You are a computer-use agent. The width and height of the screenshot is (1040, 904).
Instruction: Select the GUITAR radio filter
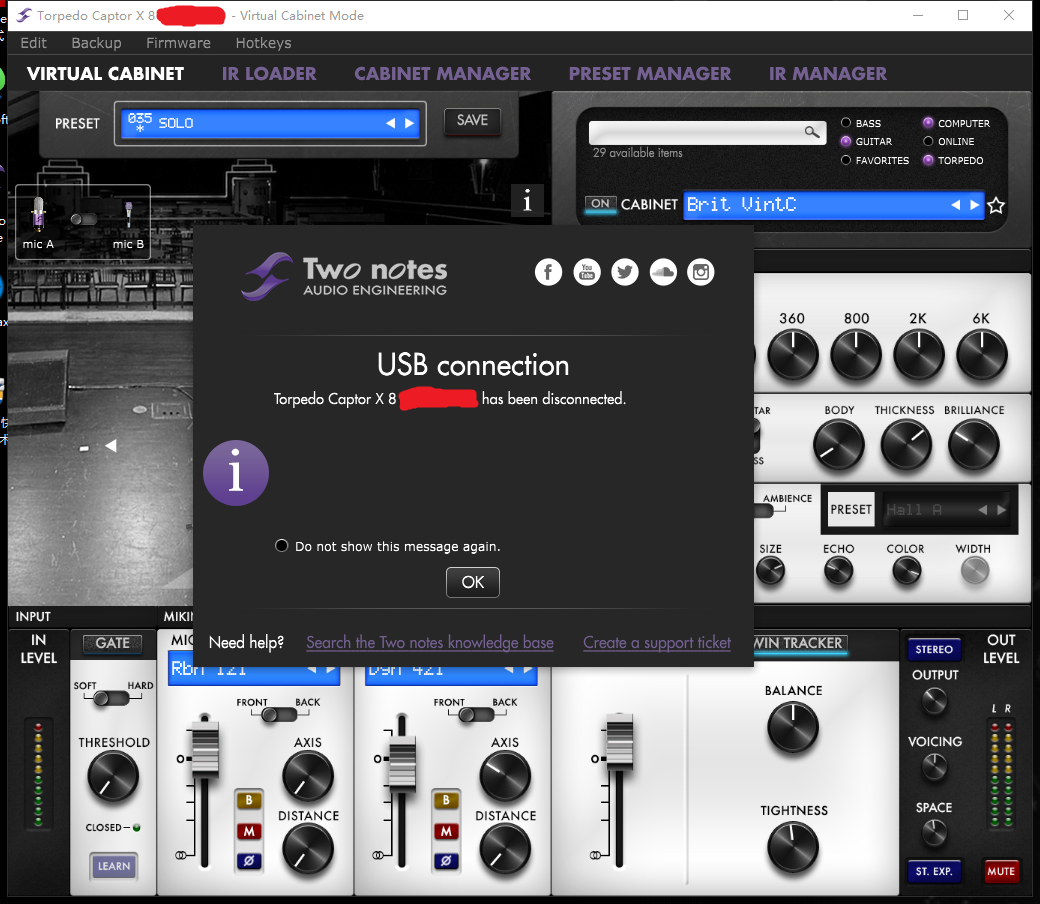pyautogui.click(x=846, y=141)
